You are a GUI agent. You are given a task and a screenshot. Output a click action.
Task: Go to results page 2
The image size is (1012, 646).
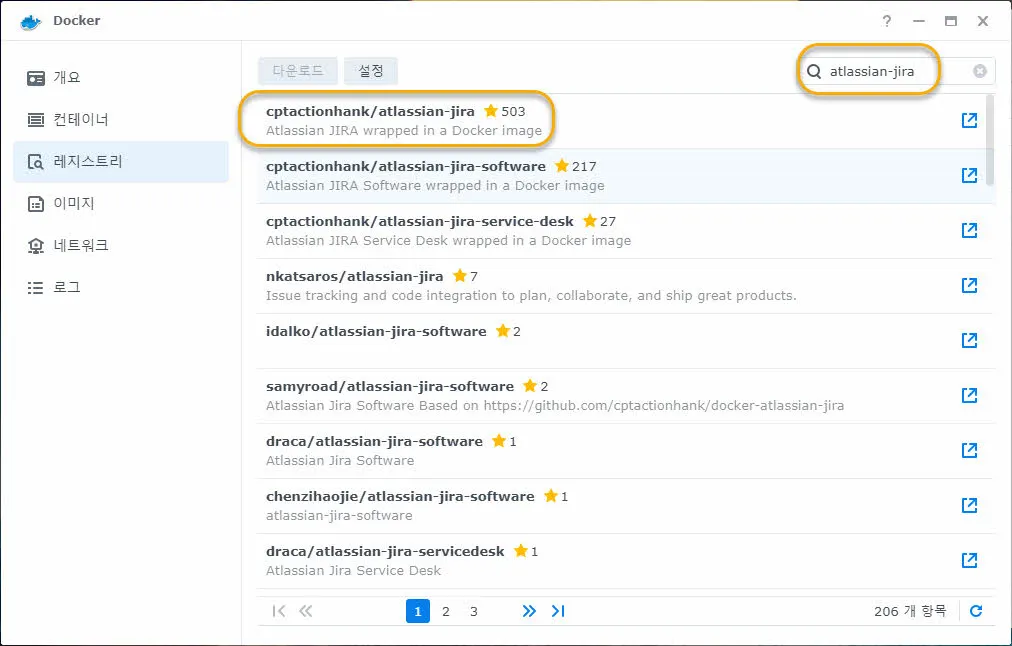click(445, 611)
